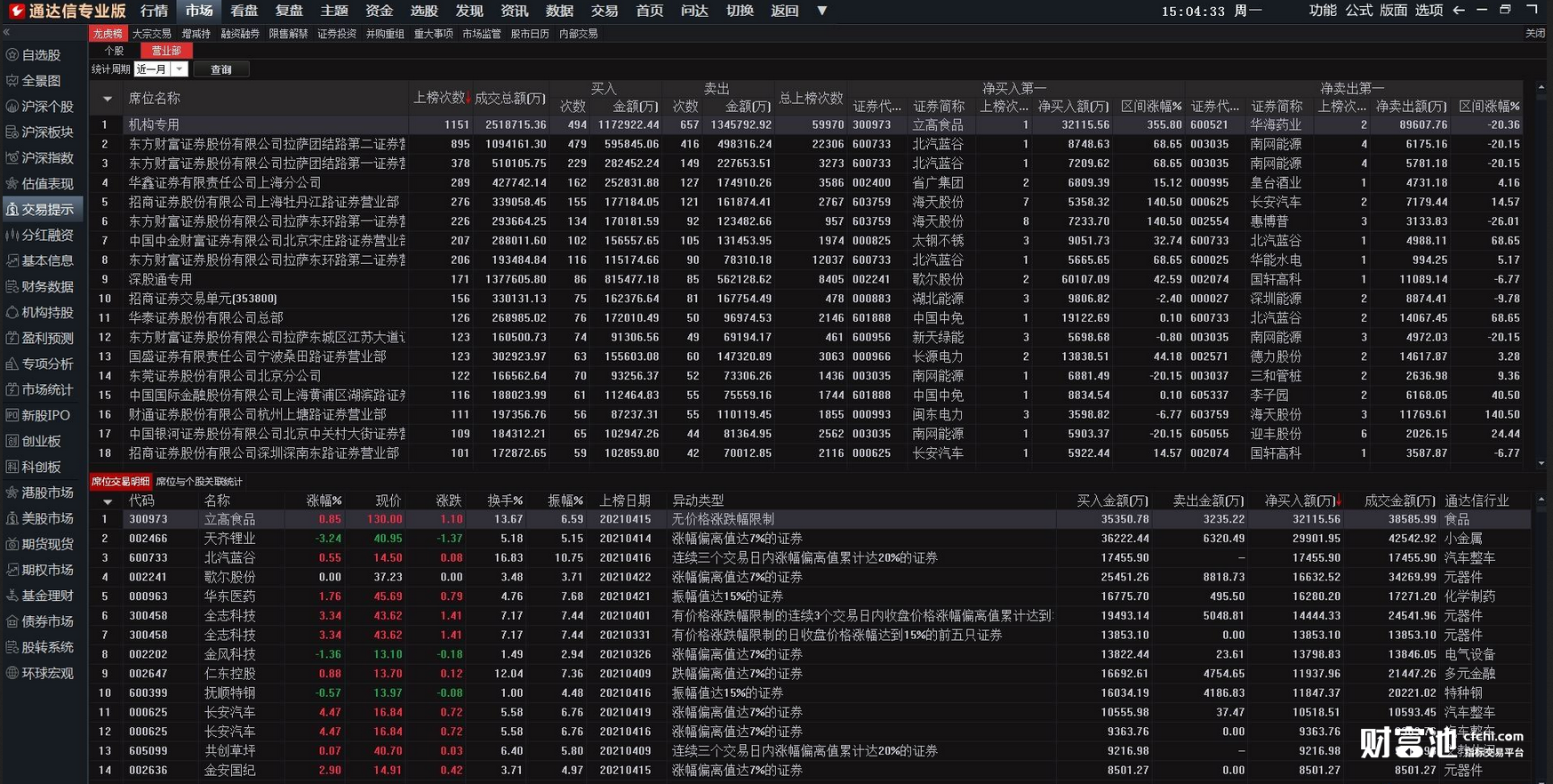Open the 科创板 sidebar icon
Screen dimensions: 1553x784
[12, 468]
